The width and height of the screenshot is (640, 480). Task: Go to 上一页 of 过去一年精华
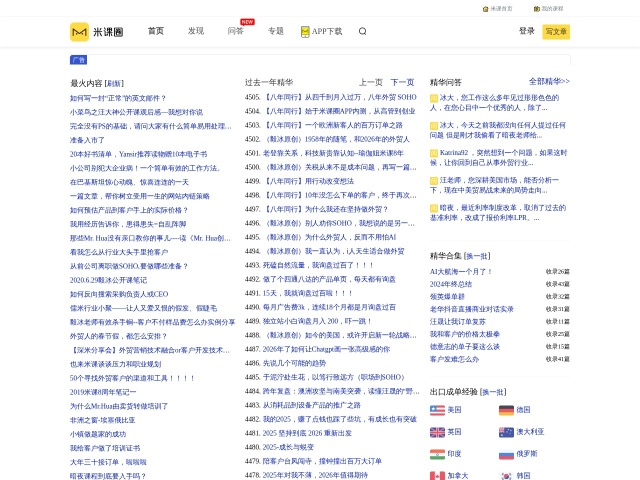tap(371, 82)
